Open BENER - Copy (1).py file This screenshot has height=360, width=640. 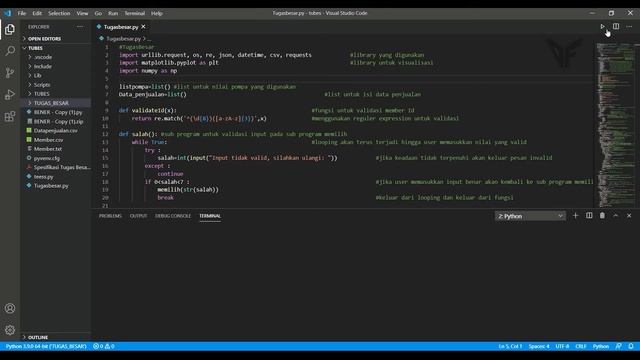(x=58, y=112)
